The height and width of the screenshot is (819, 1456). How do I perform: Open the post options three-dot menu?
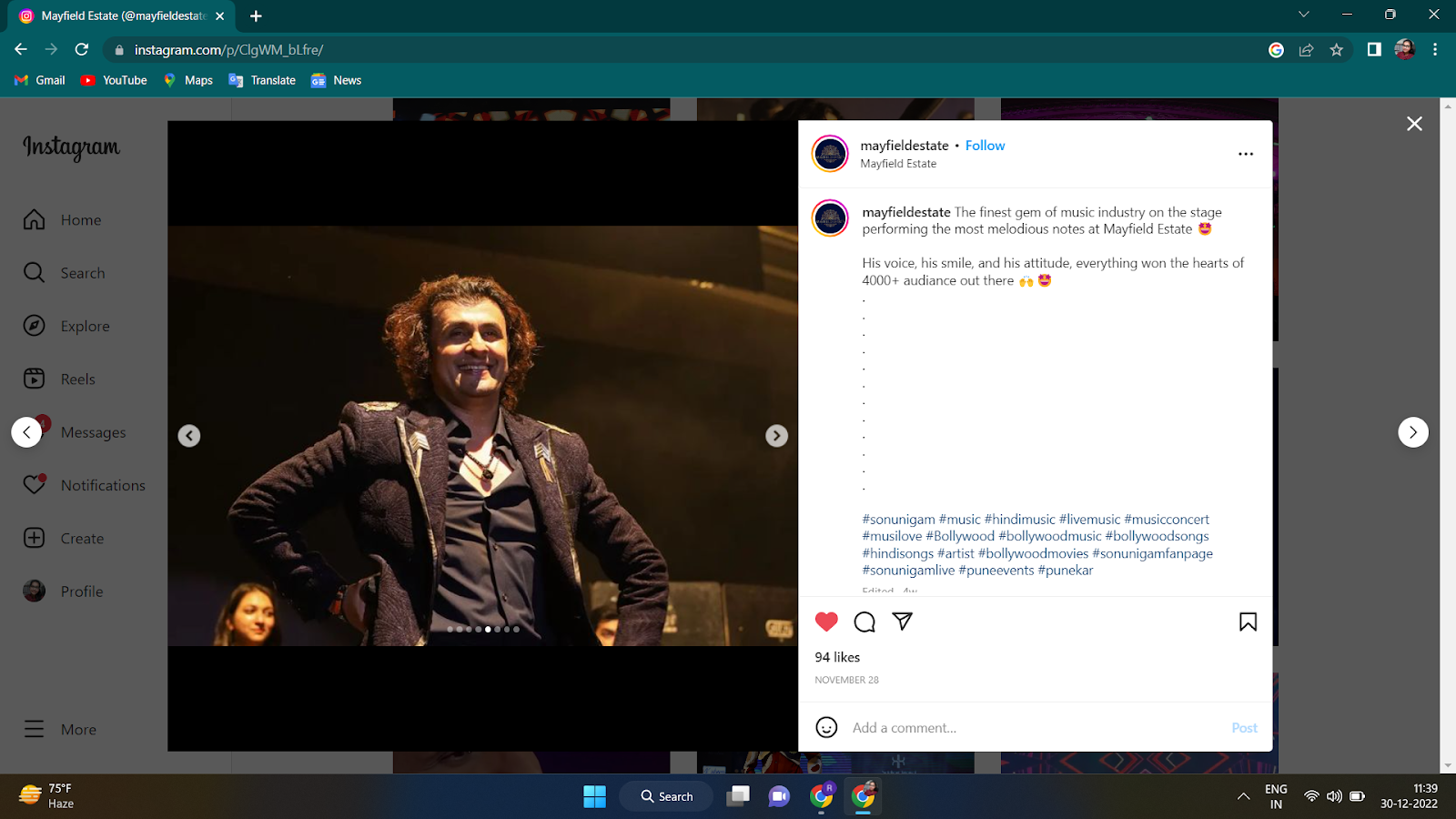tap(1246, 154)
